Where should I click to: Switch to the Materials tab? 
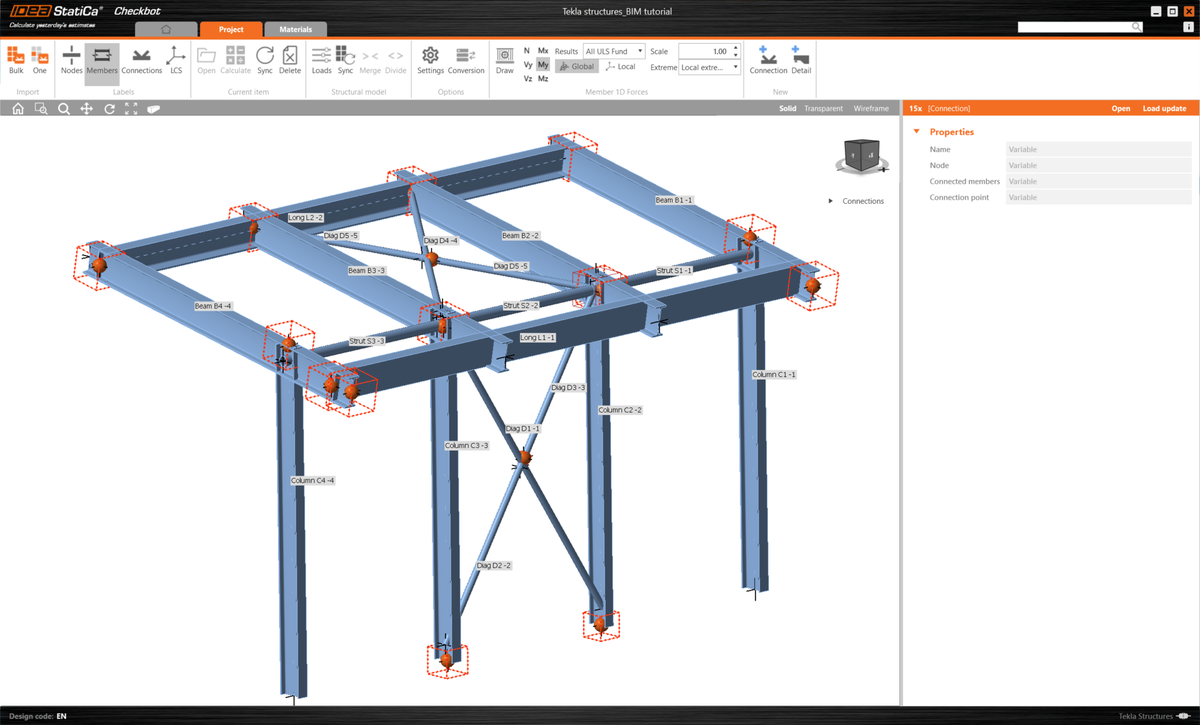(x=295, y=29)
